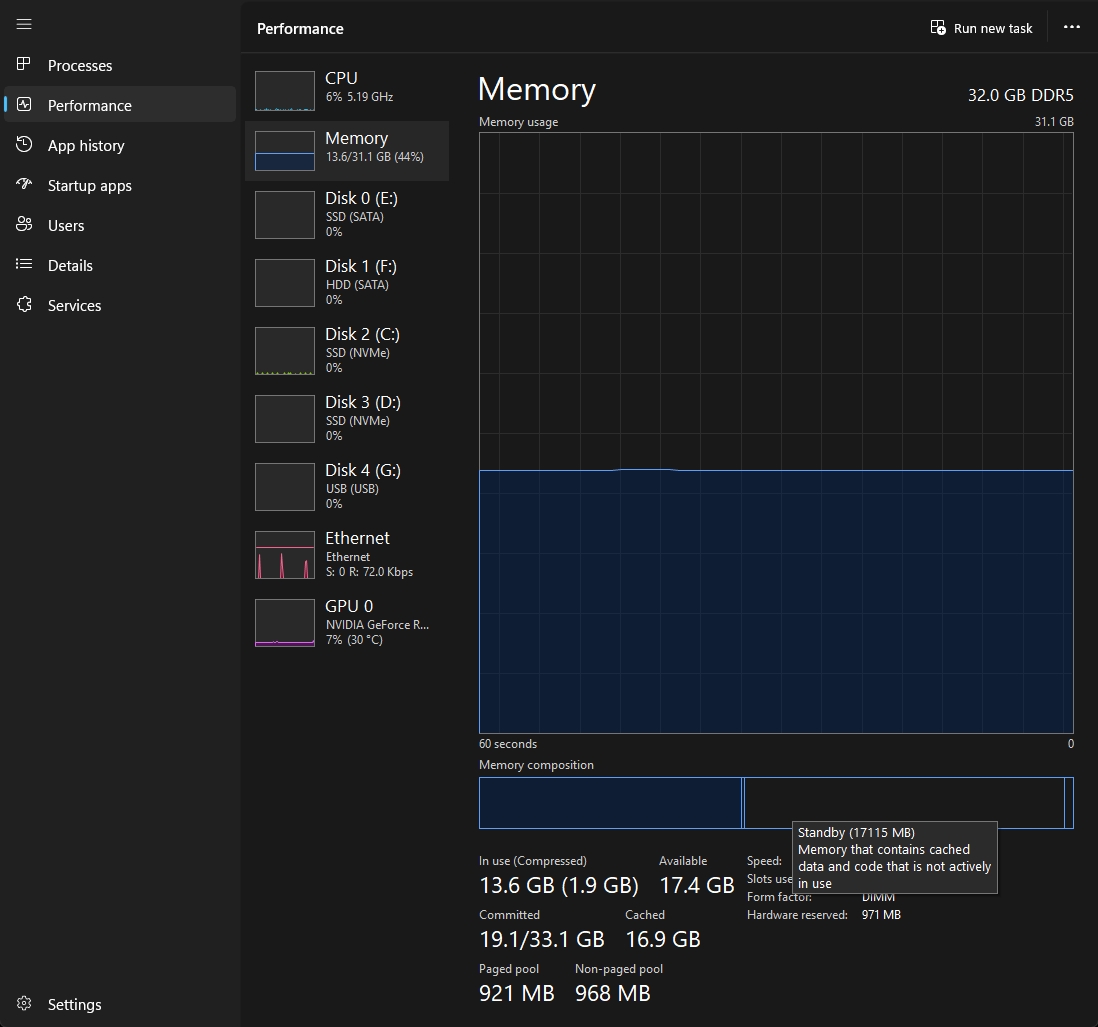Select the Ethernet S: 0 R: 72.0 Kbps entry

[x=347, y=554]
